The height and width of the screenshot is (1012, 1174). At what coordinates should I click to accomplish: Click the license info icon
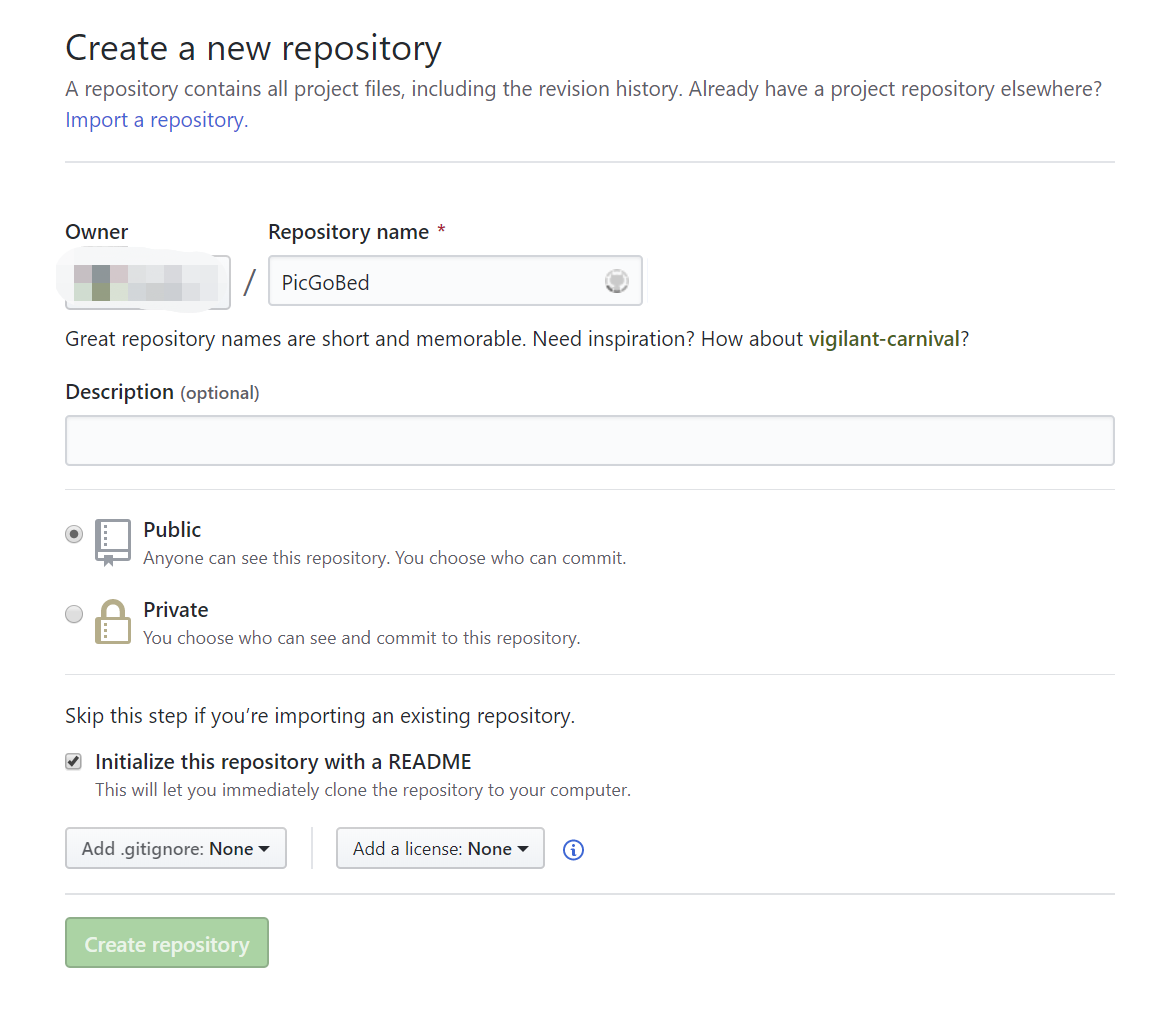point(574,850)
